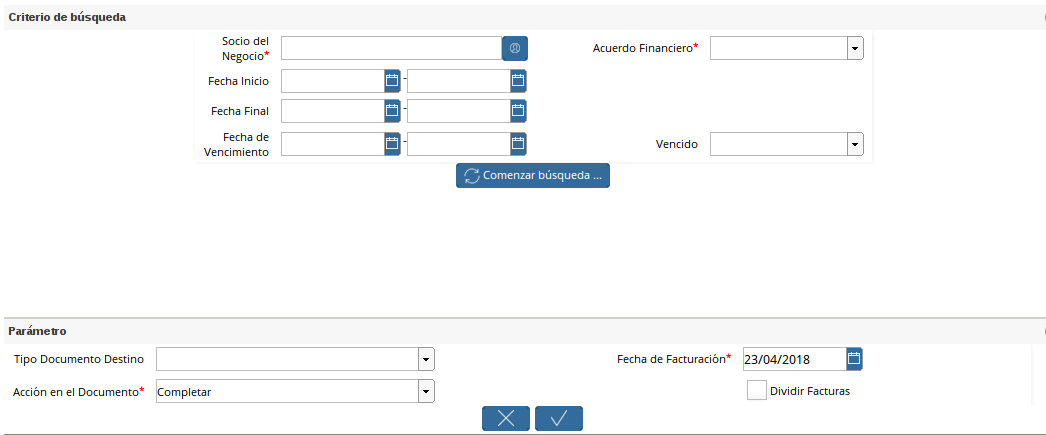This screenshot has height=435, width=1046.
Task: Open calendar for second Fecha Final field
Action: point(518,110)
